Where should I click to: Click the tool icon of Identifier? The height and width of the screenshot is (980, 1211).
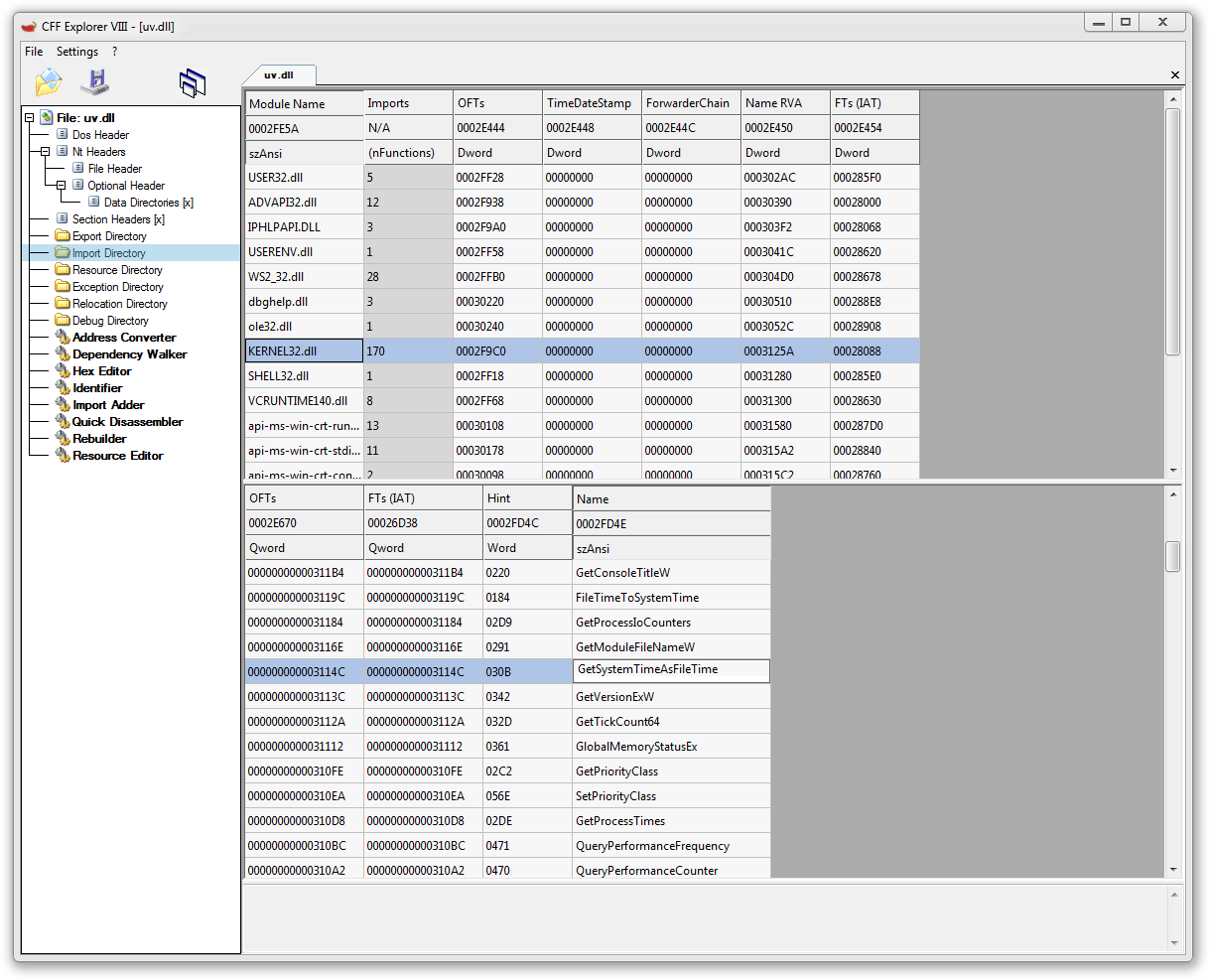click(x=63, y=387)
